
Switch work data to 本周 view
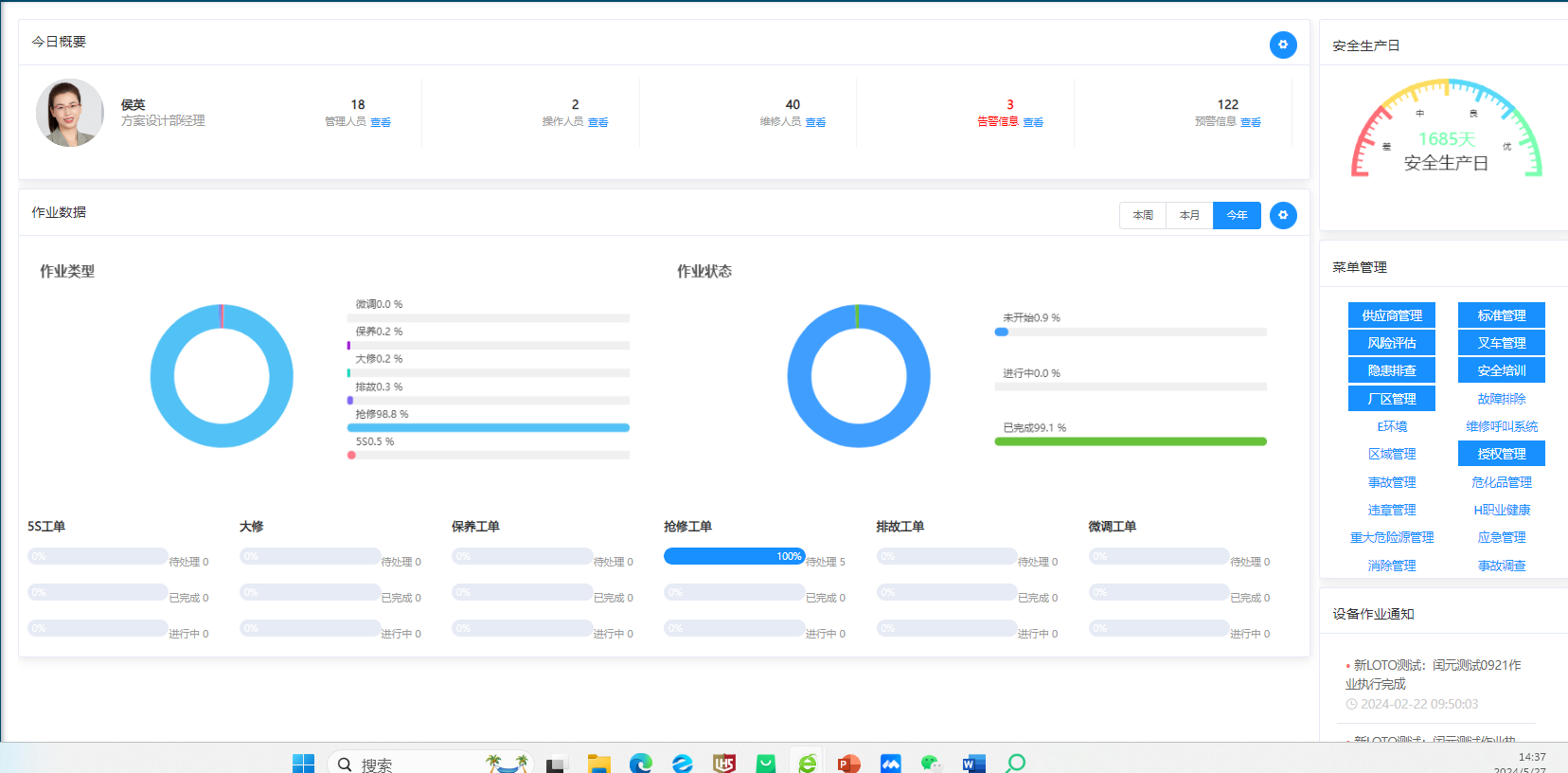tap(1143, 215)
